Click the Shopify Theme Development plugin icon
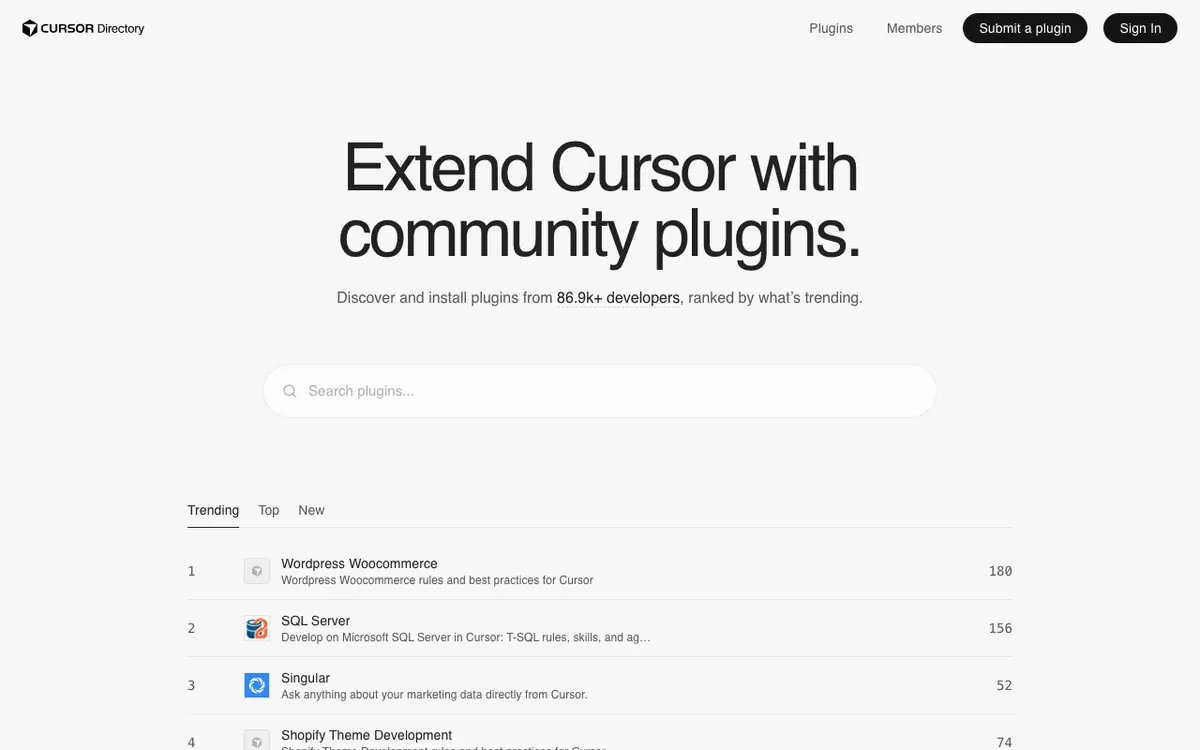 click(x=257, y=740)
